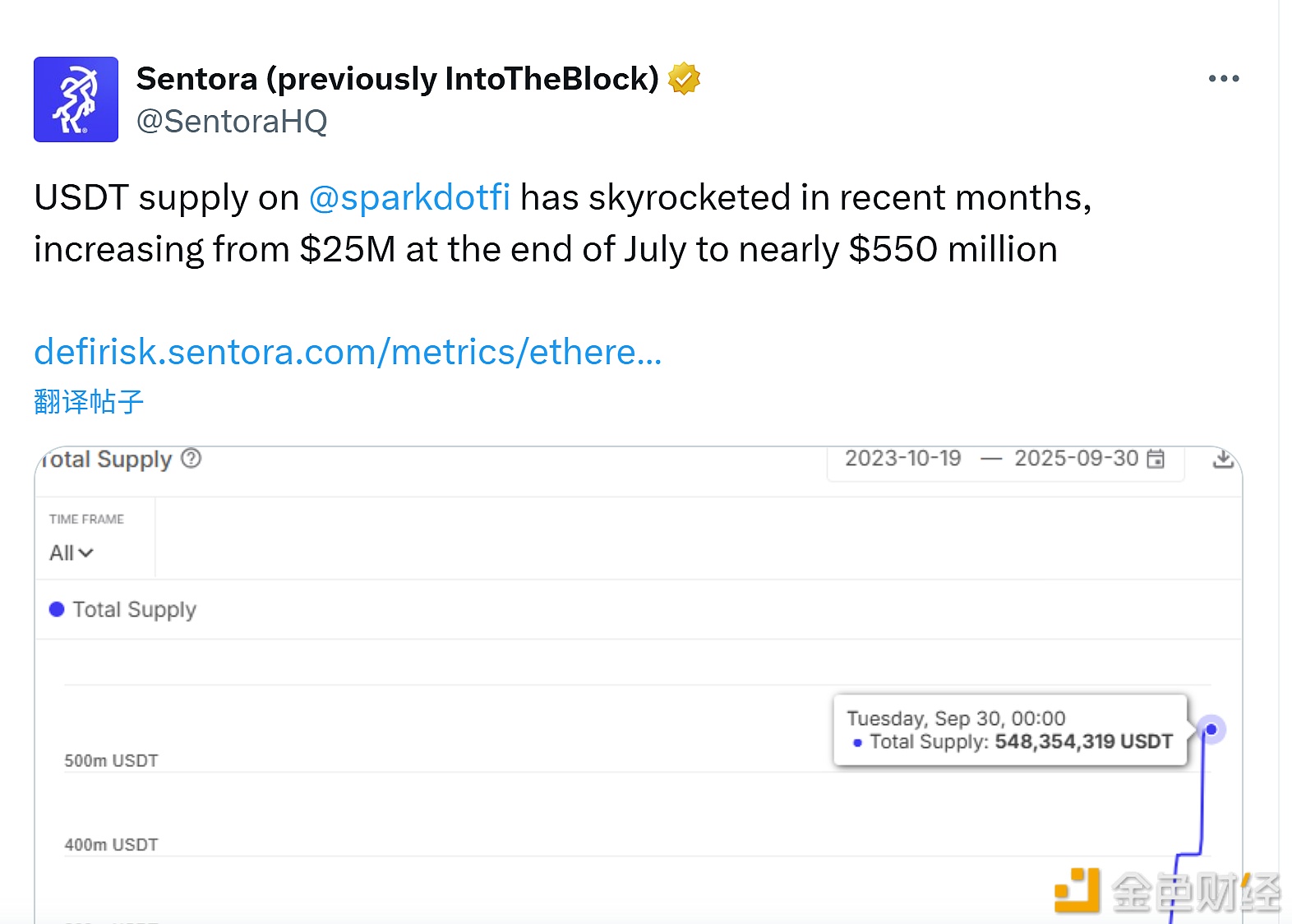Click the Sep 30 data point marker
Viewport: 1292px width, 924px height.
point(1211,729)
